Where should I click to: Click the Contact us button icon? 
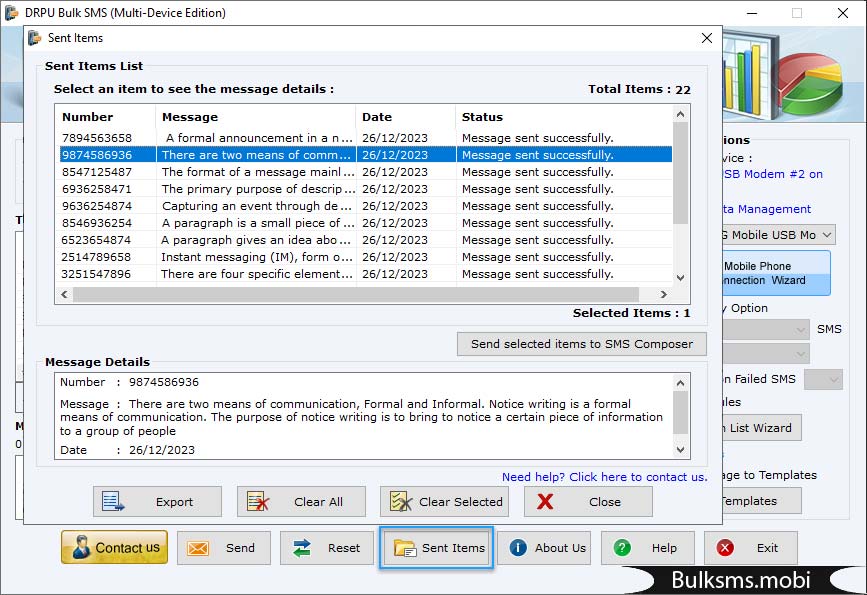(81, 547)
